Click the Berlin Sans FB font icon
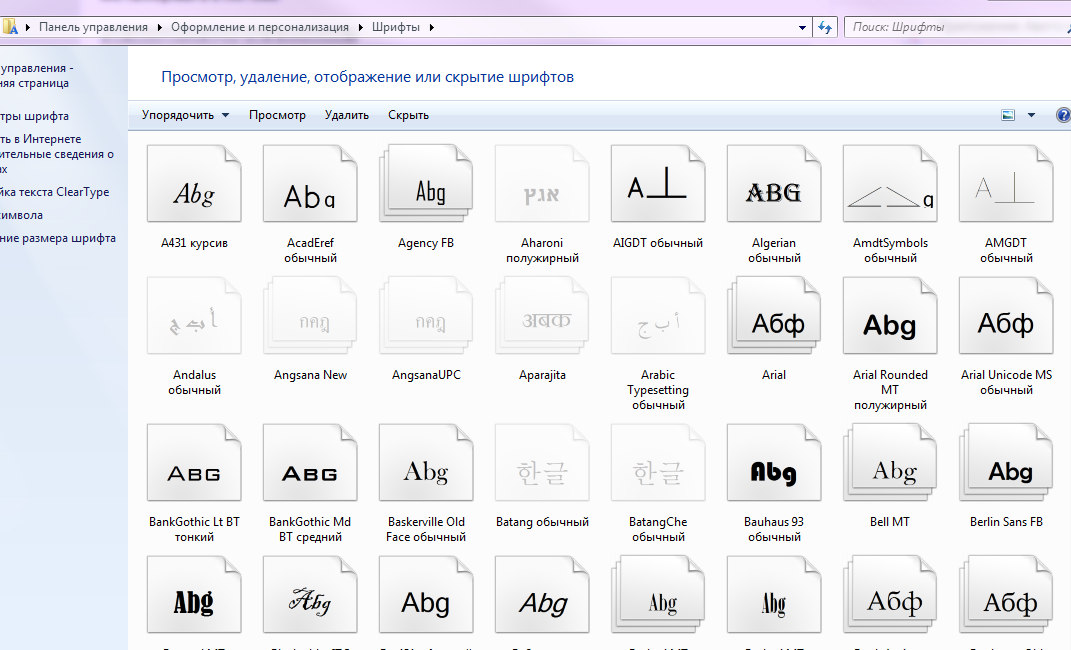 [1006, 465]
